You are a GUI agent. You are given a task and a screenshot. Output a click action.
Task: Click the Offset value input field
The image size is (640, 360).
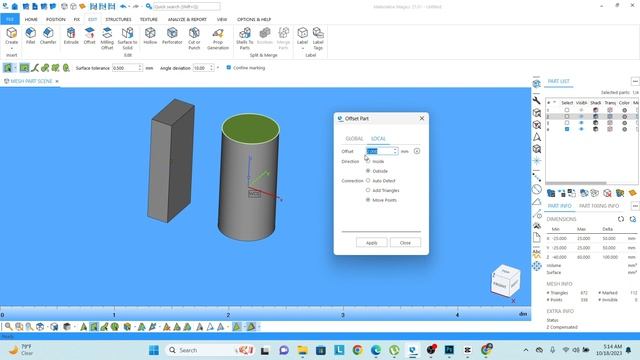[x=379, y=151]
